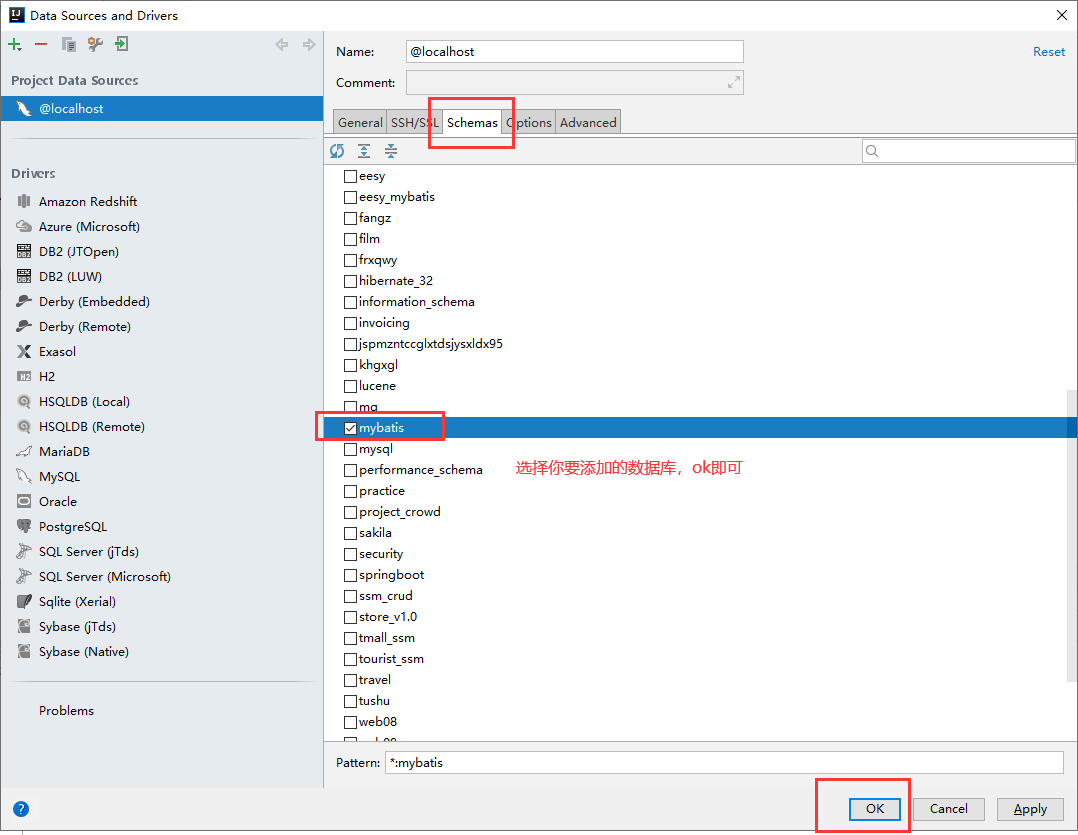Select the MariaDB driver
The height and width of the screenshot is (835, 1078).
click(64, 452)
